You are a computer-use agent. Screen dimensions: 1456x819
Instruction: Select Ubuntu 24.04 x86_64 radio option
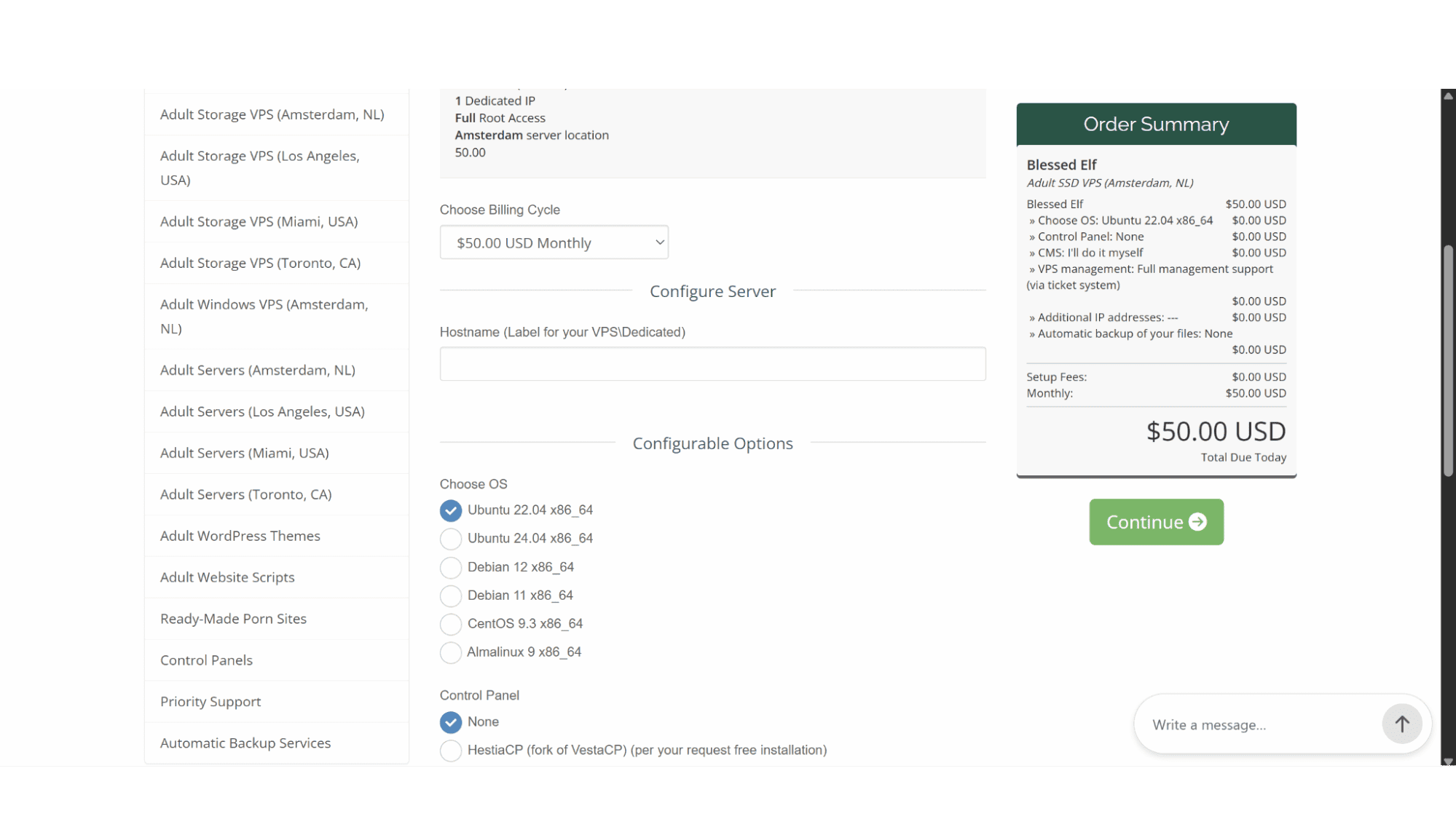(451, 539)
